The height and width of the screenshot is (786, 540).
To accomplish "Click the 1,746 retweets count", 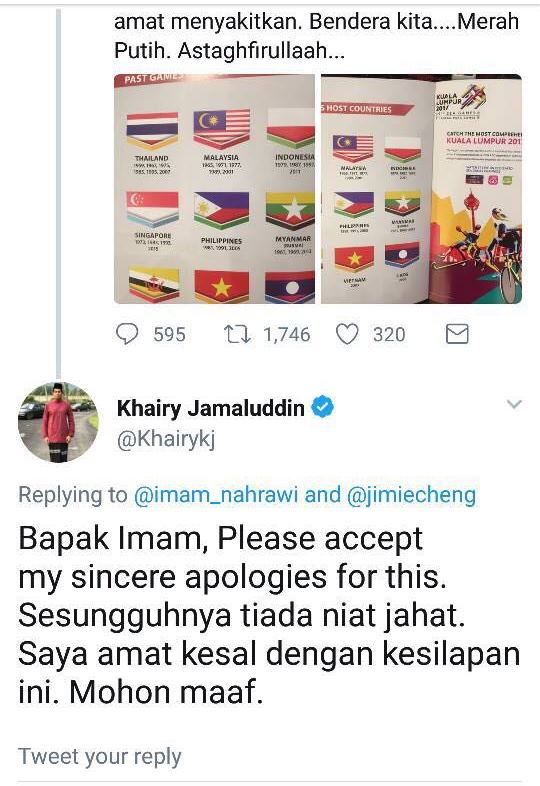I will (287, 334).
